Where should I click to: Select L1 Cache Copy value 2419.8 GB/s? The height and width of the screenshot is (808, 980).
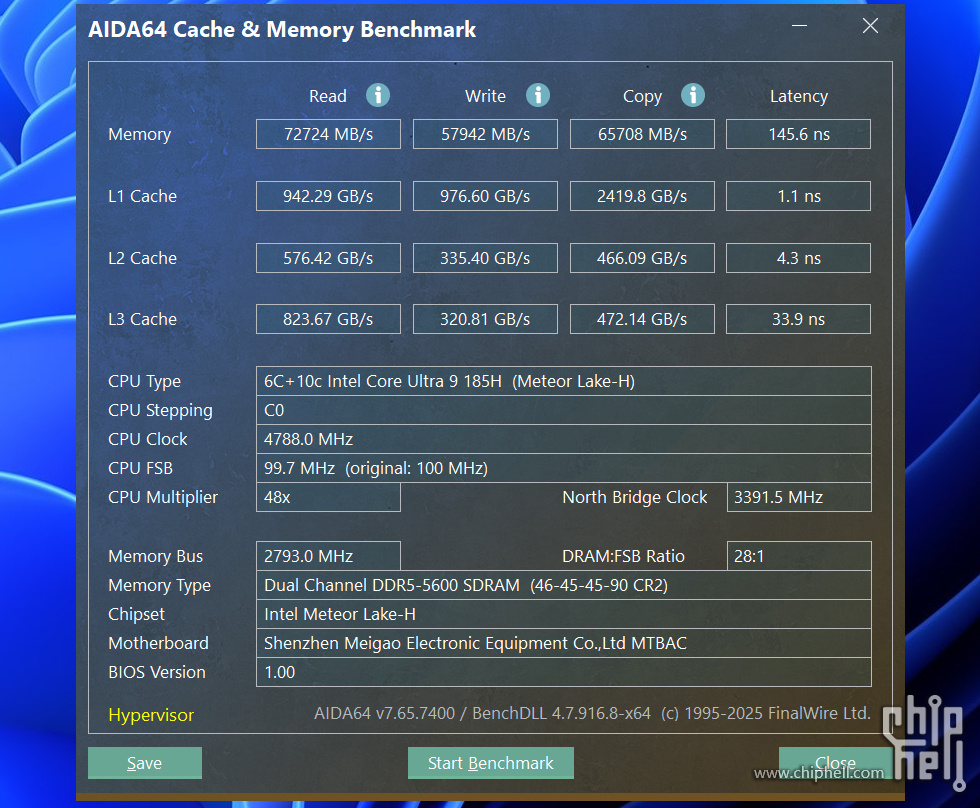click(x=642, y=196)
